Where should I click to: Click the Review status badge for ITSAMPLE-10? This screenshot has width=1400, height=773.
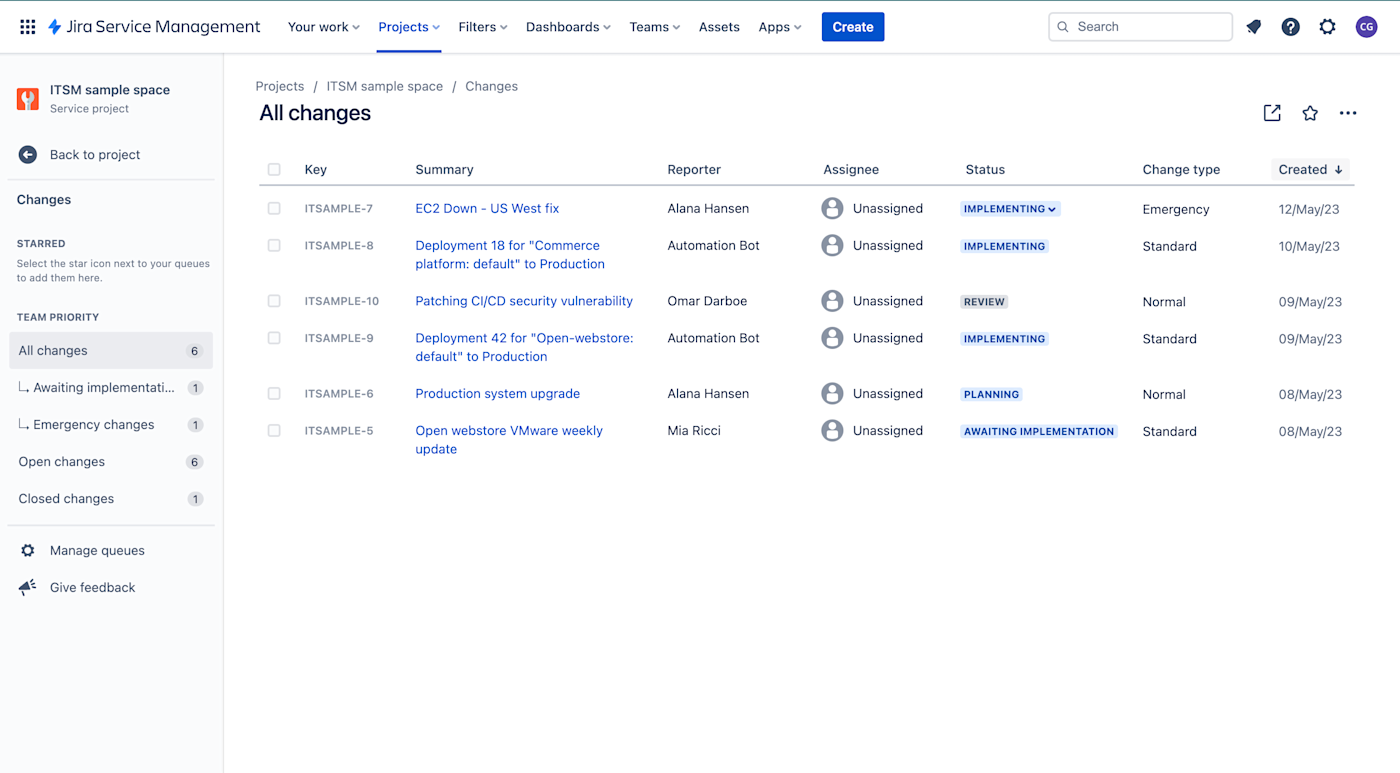pyautogui.click(x=985, y=302)
